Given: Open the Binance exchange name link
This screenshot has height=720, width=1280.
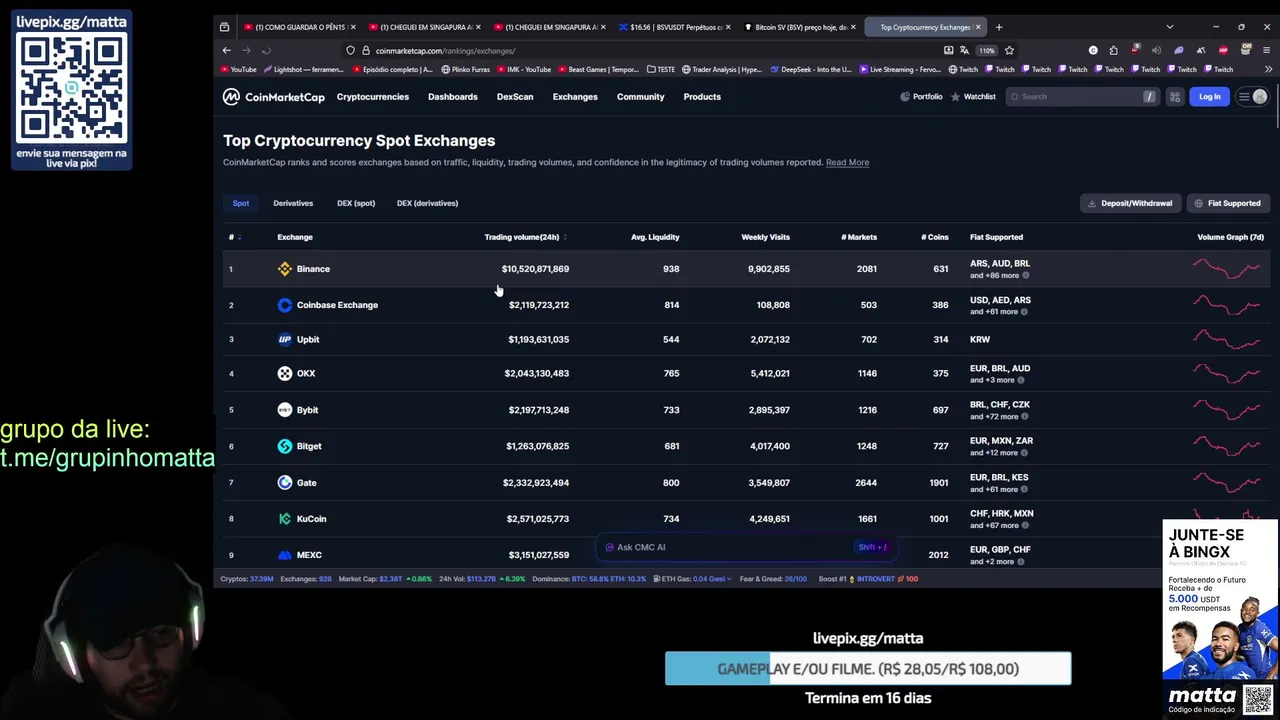Looking at the screenshot, I should coord(313,269).
